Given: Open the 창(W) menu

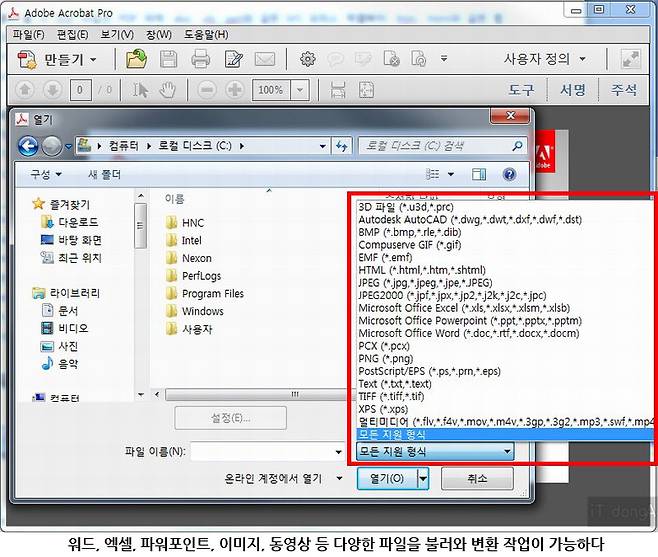Looking at the screenshot, I should coord(159,34).
